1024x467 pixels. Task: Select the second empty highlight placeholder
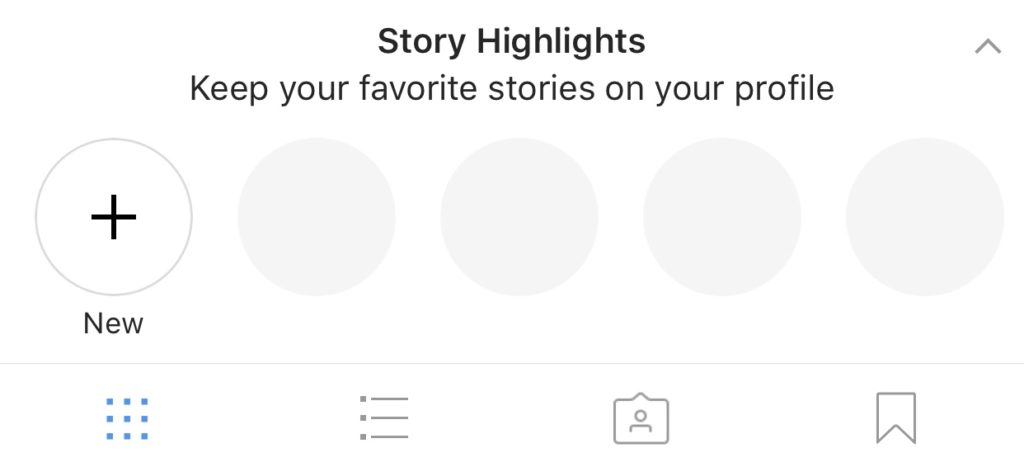pos(519,217)
